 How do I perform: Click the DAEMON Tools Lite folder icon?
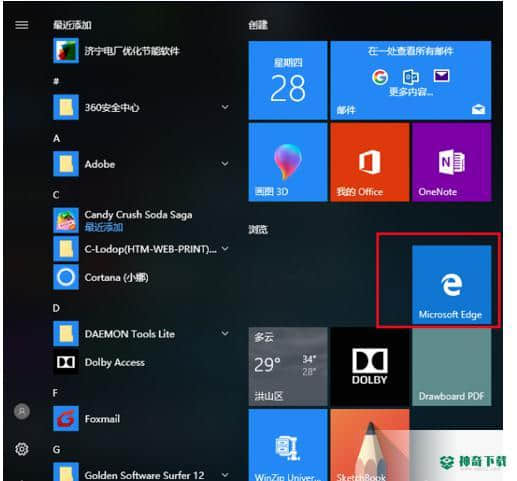[x=66, y=334]
